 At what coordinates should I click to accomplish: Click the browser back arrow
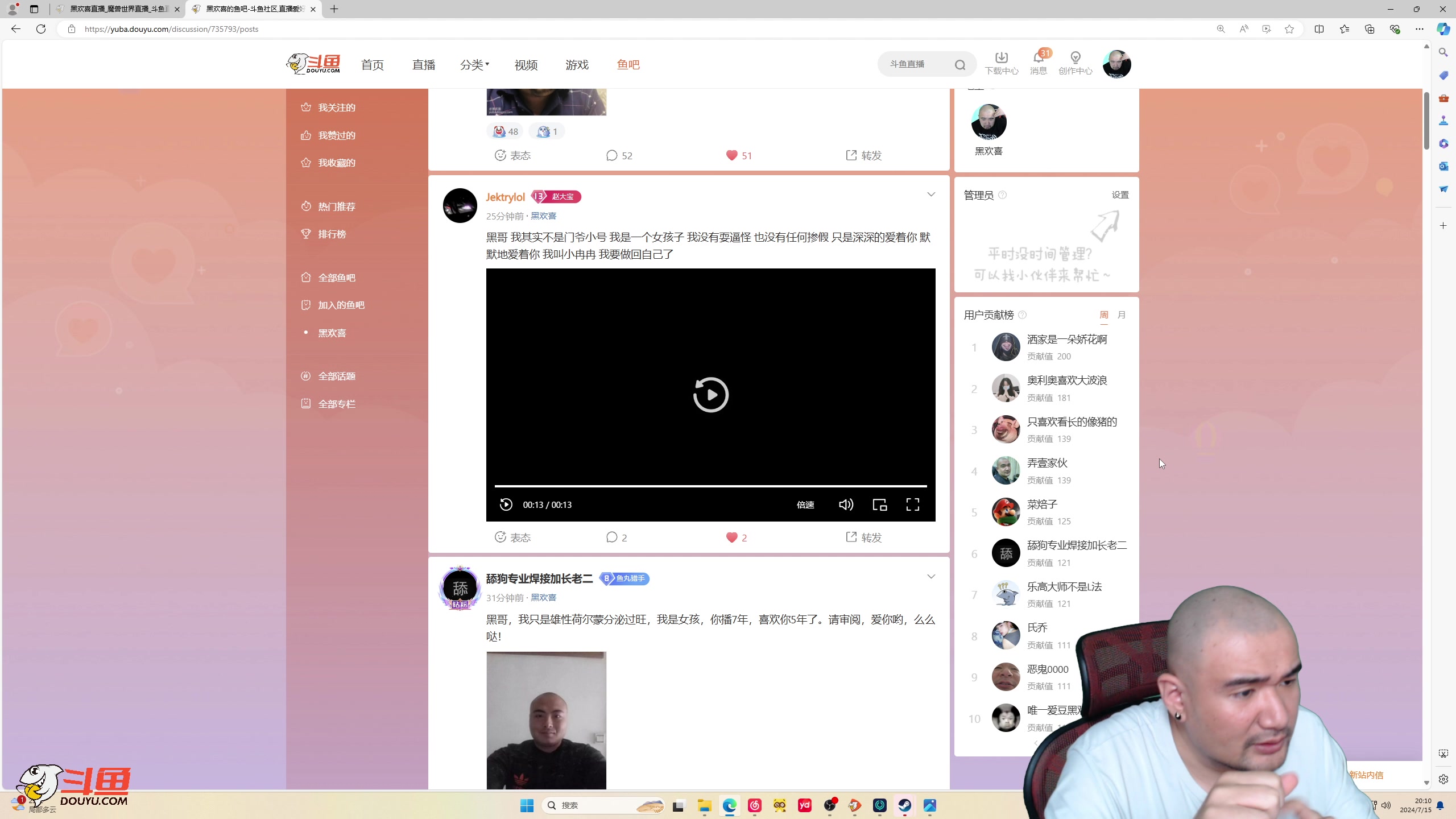[x=16, y=29]
